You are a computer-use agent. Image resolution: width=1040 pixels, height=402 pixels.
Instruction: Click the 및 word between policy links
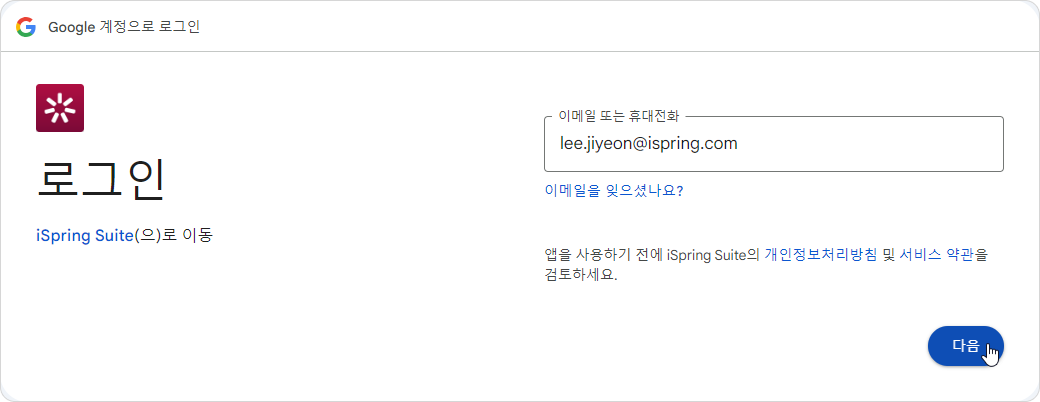pyautogui.click(x=887, y=255)
